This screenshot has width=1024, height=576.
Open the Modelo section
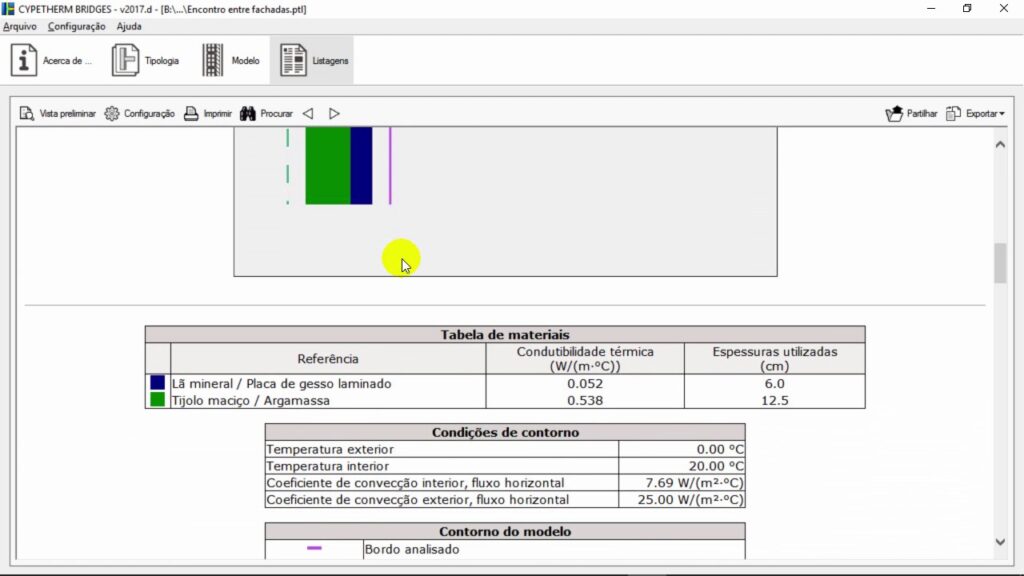click(x=213, y=60)
